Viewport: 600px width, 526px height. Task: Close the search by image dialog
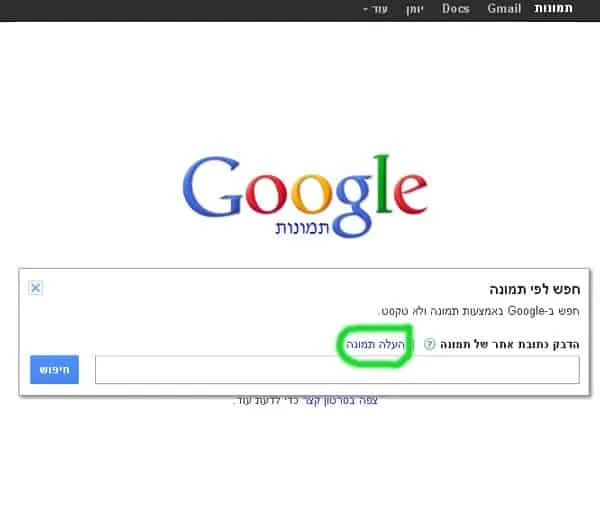(x=36, y=288)
